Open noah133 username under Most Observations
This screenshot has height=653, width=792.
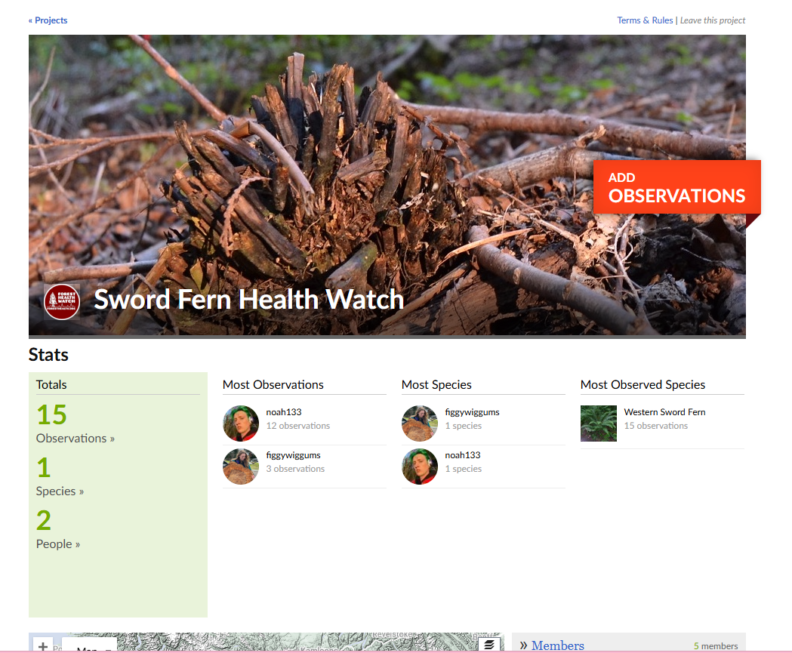tap(284, 412)
